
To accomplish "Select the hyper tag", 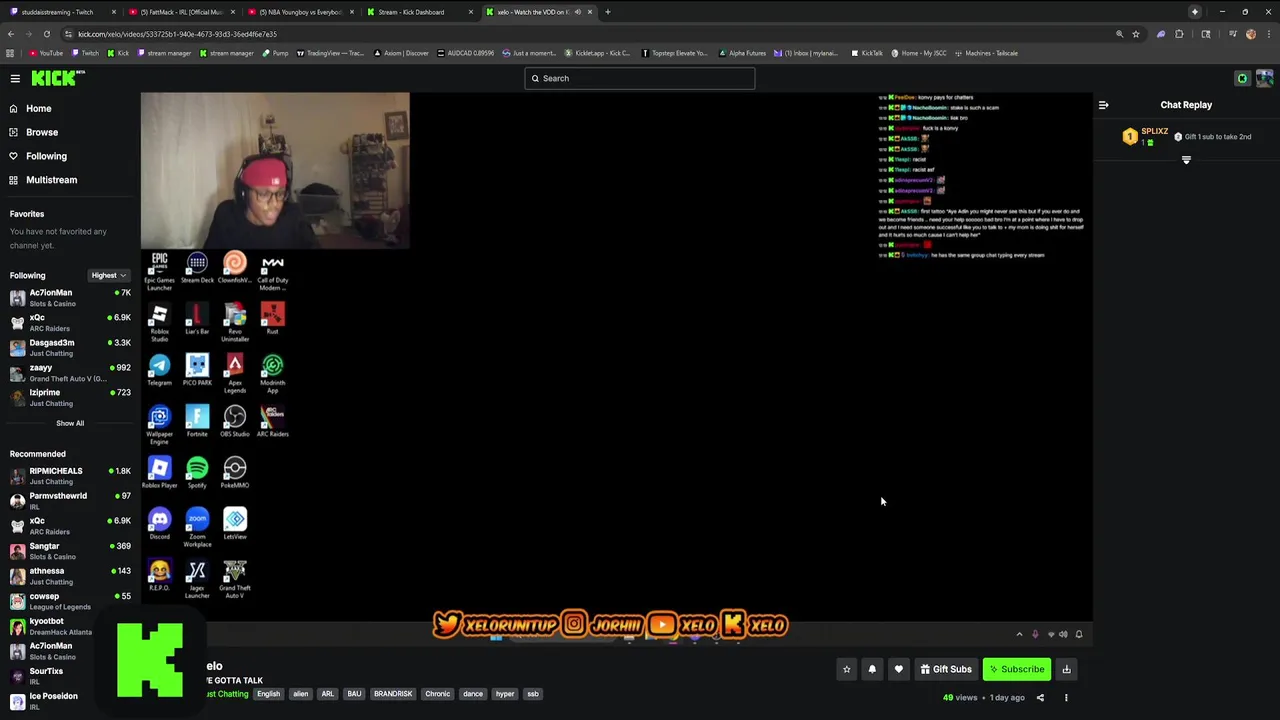I will point(505,694).
